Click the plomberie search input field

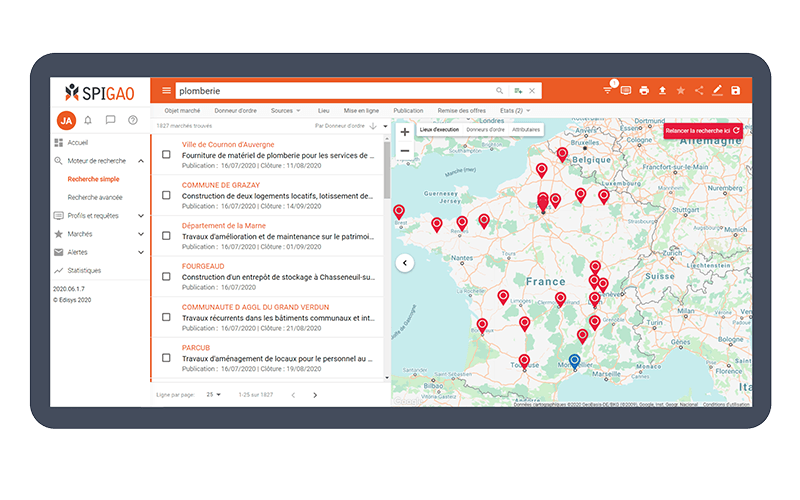point(330,91)
